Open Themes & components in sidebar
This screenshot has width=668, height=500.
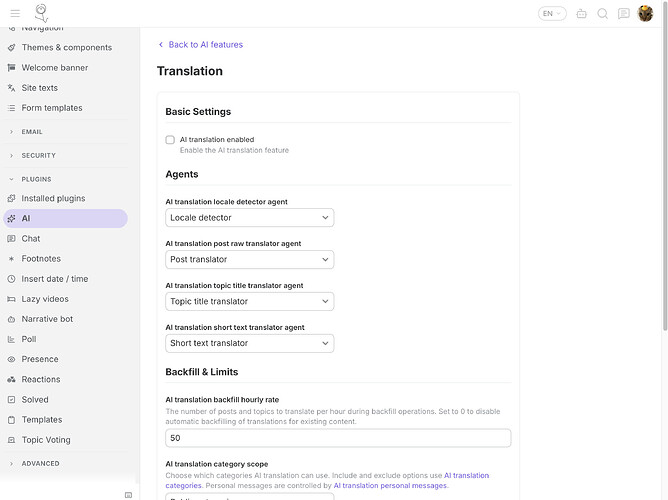tap(67, 48)
